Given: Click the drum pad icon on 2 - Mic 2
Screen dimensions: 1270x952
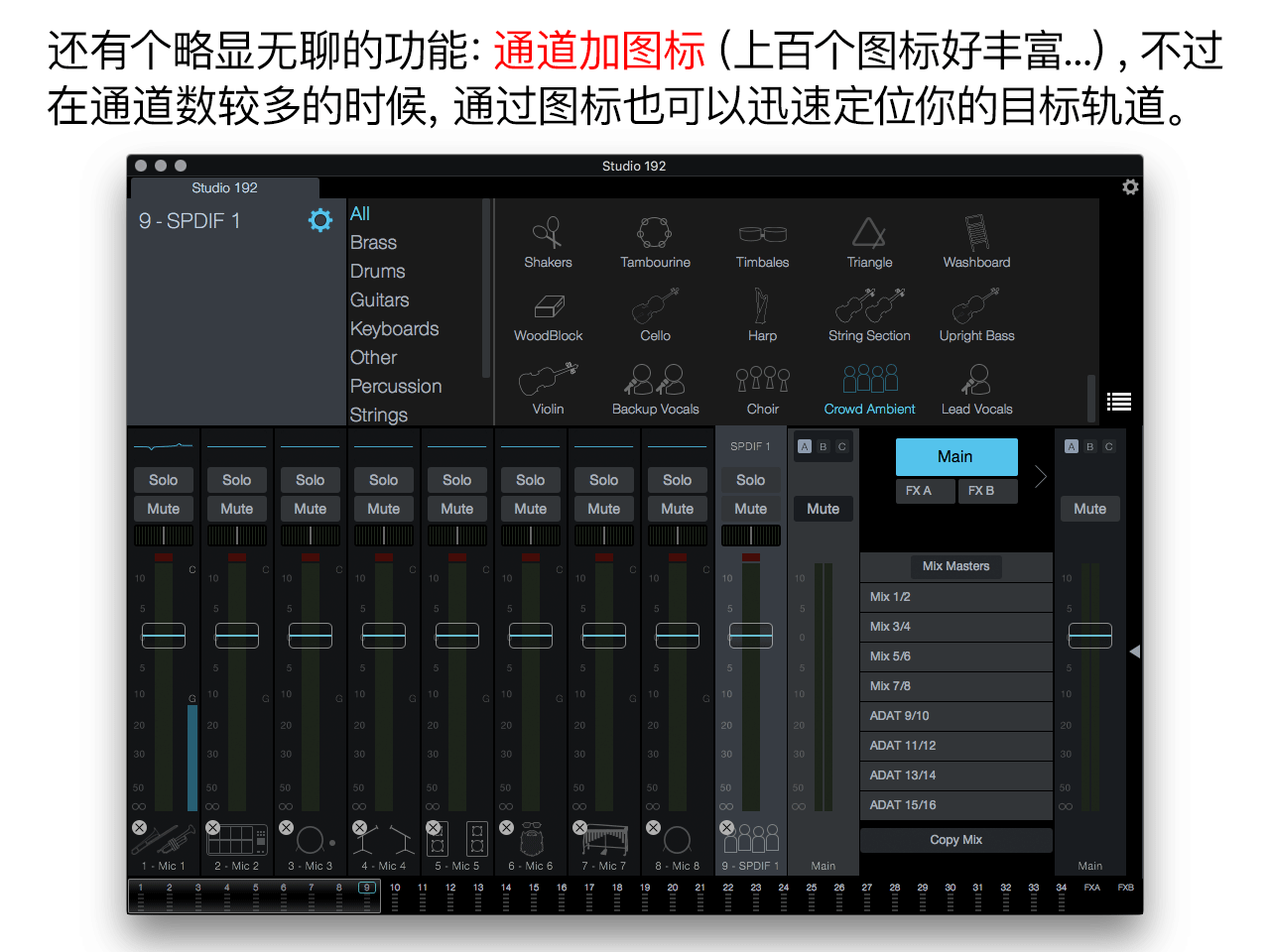Looking at the screenshot, I should 237,840.
